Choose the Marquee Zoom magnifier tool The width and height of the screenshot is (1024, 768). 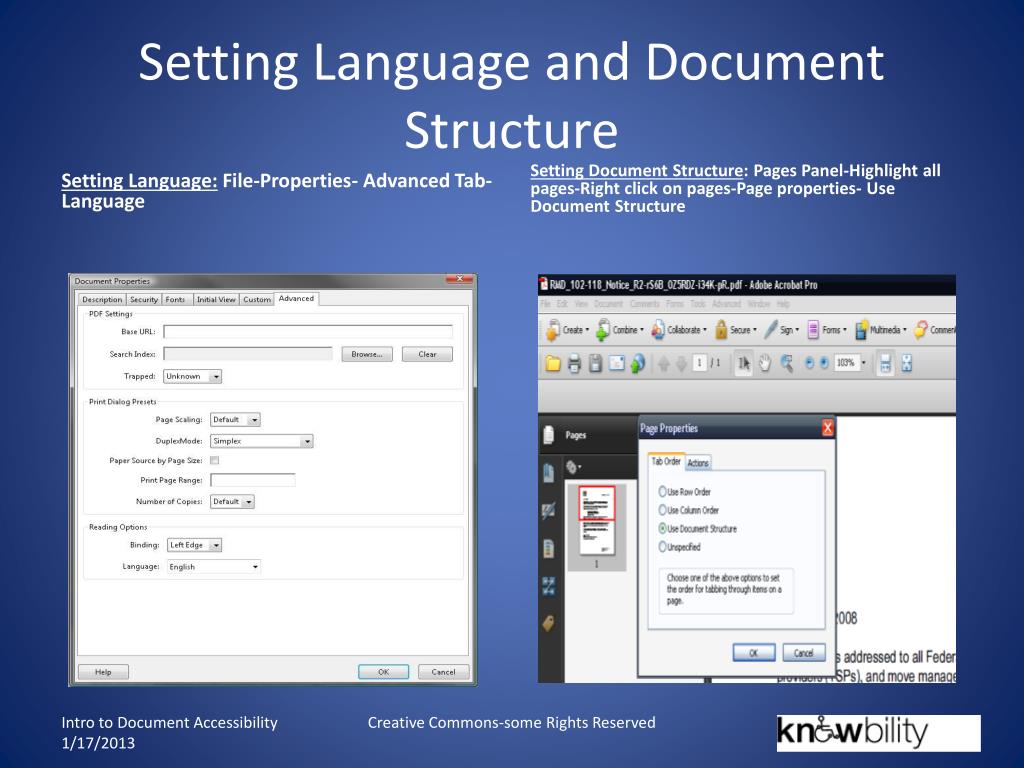pos(787,363)
